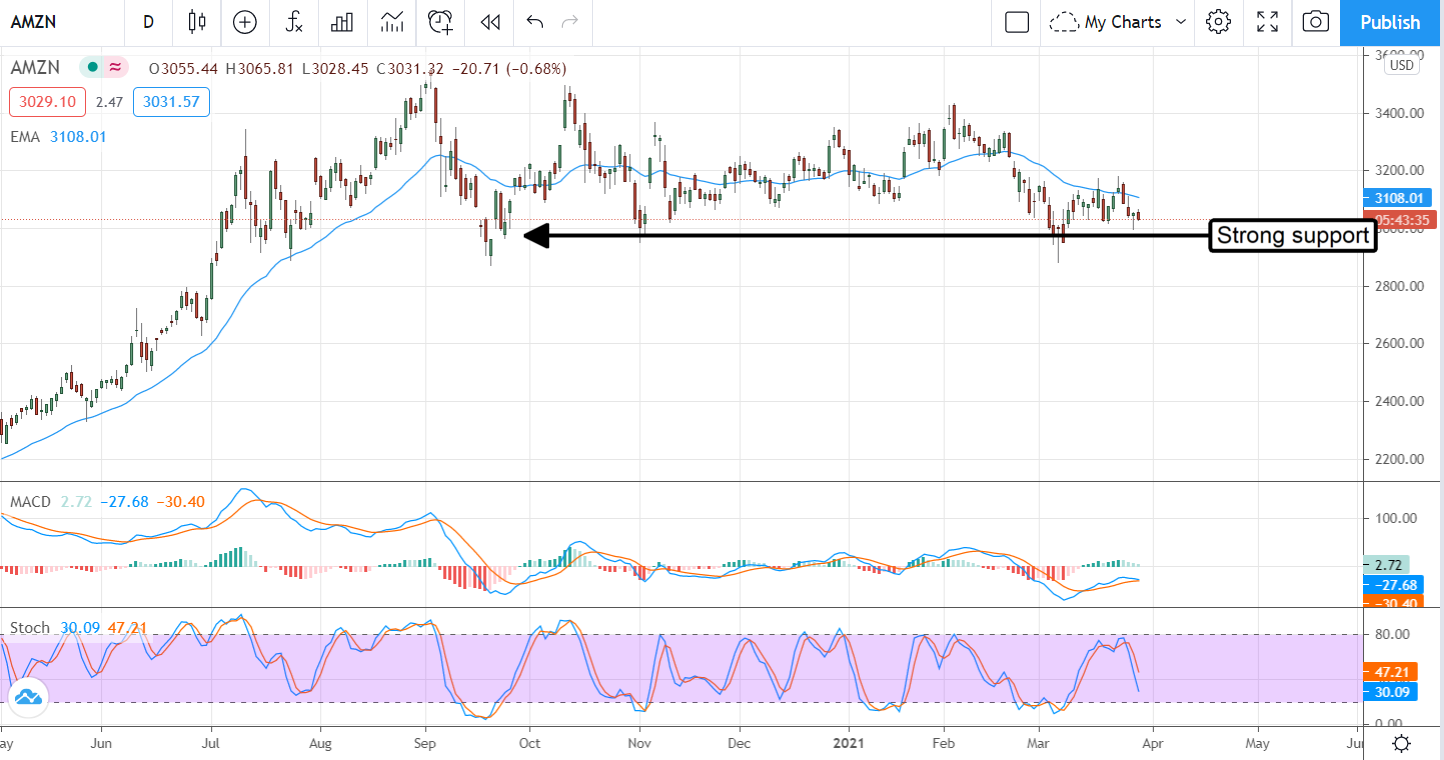Enter fullscreen mode with the expand icon

[1267, 22]
